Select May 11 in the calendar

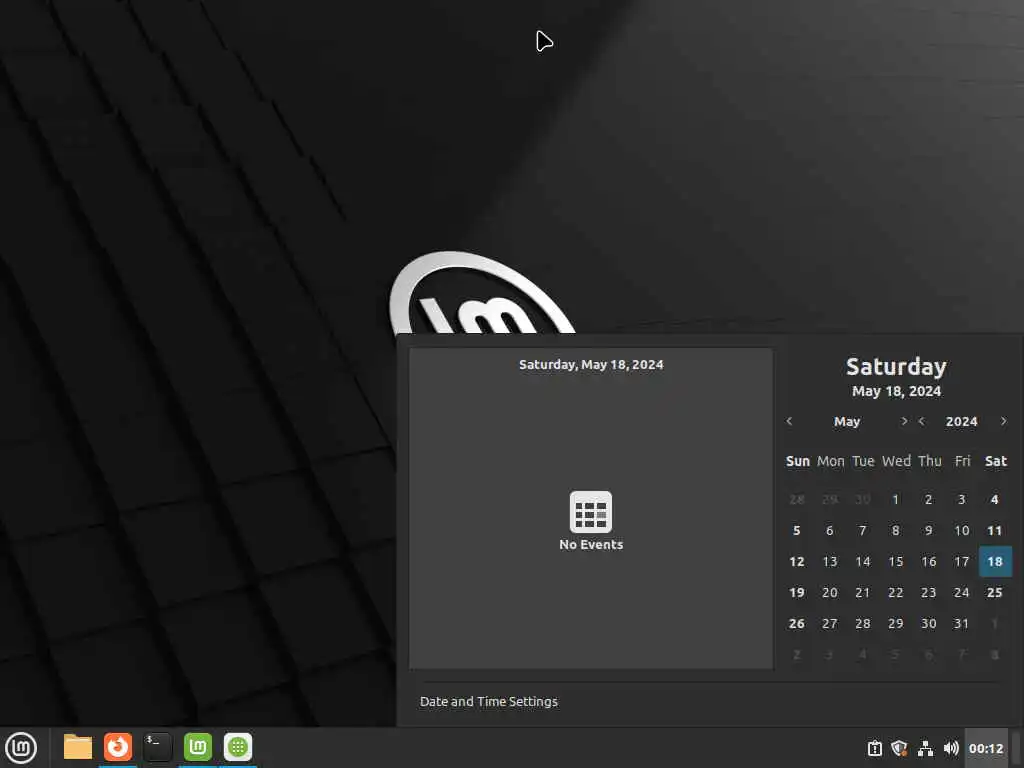coord(995,530)
